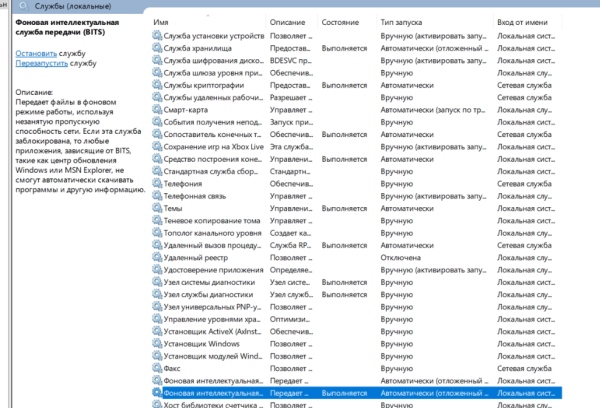Click the Отключена startup type cell
This screenshot has width=600, height=408.
400,258
